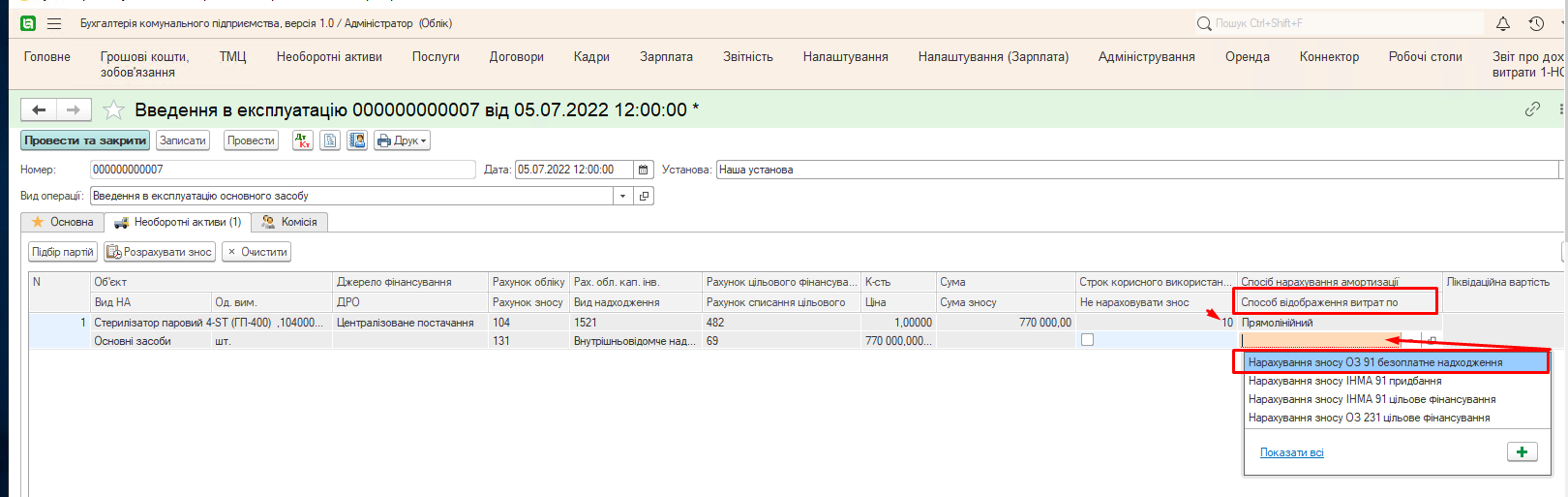The height and width of the screenshot is (497, 1568).
Task: Click the 'Провести та закрити' button
Action: [x=85, y=140]
